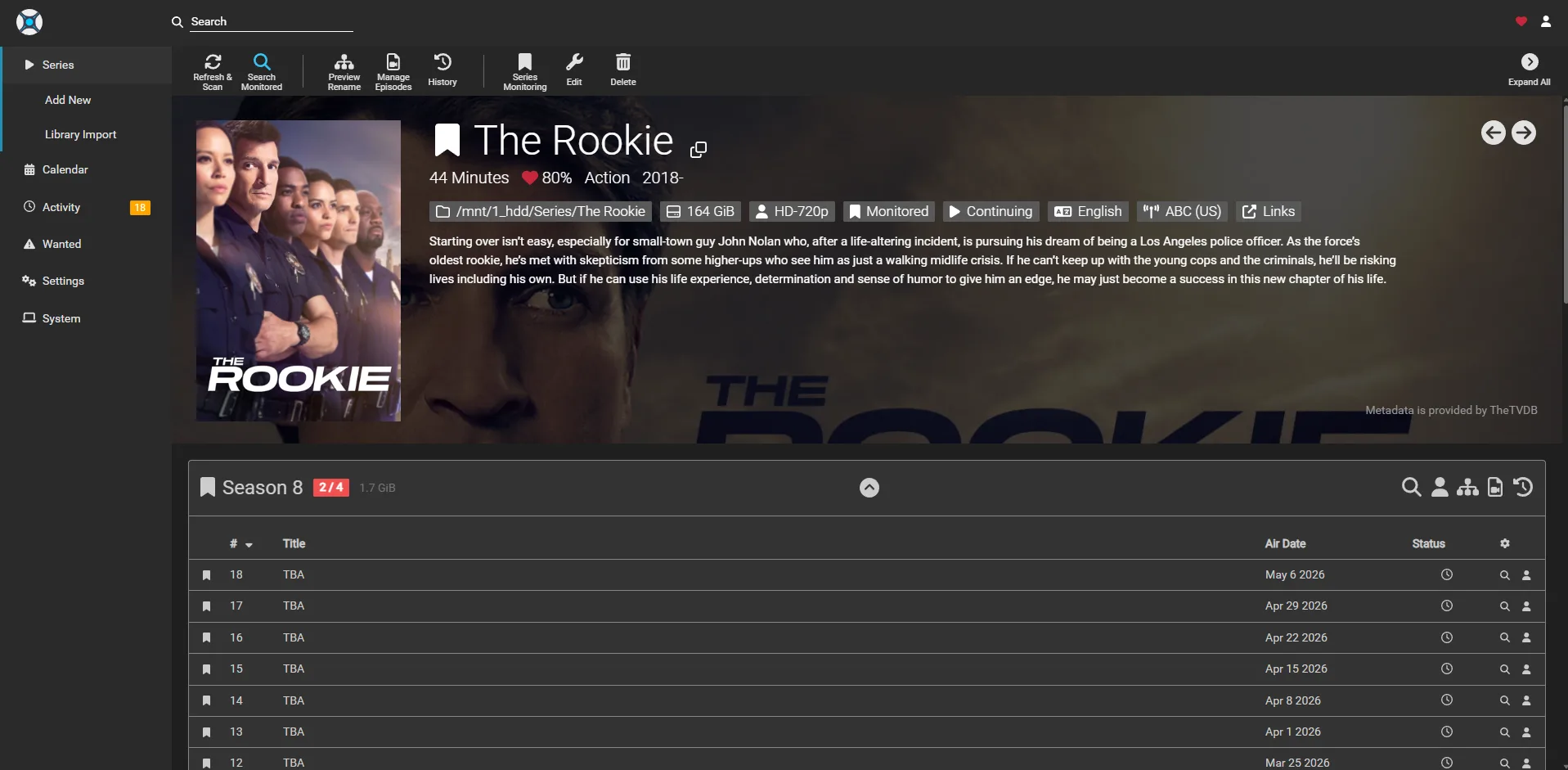Screen dimensions: 1568x770
Task: Interactive search for episode 18
Action: point(1526,575)
